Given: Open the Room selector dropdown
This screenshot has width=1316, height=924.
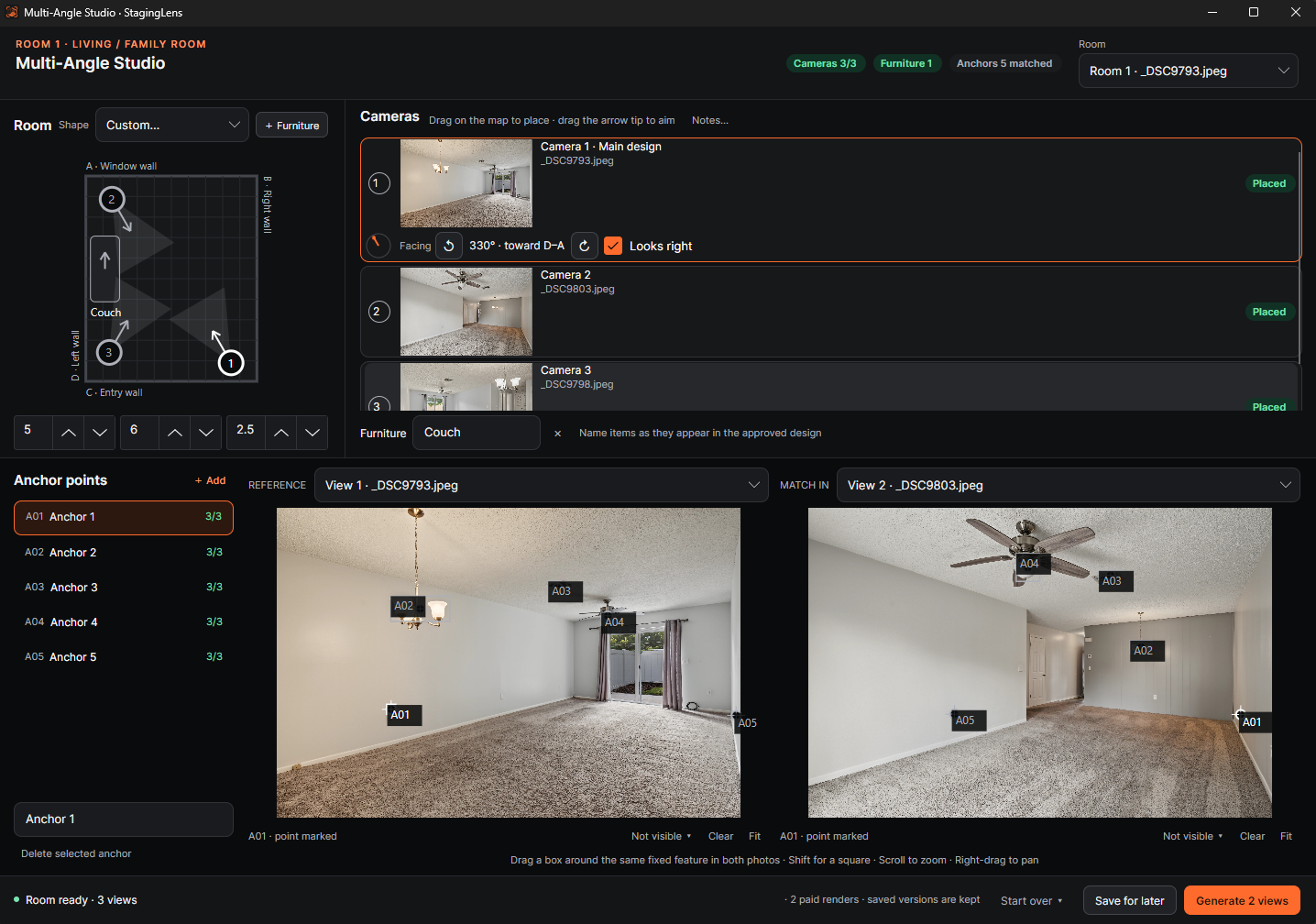Looking at the screenshot, I should tap(1188, 71).
